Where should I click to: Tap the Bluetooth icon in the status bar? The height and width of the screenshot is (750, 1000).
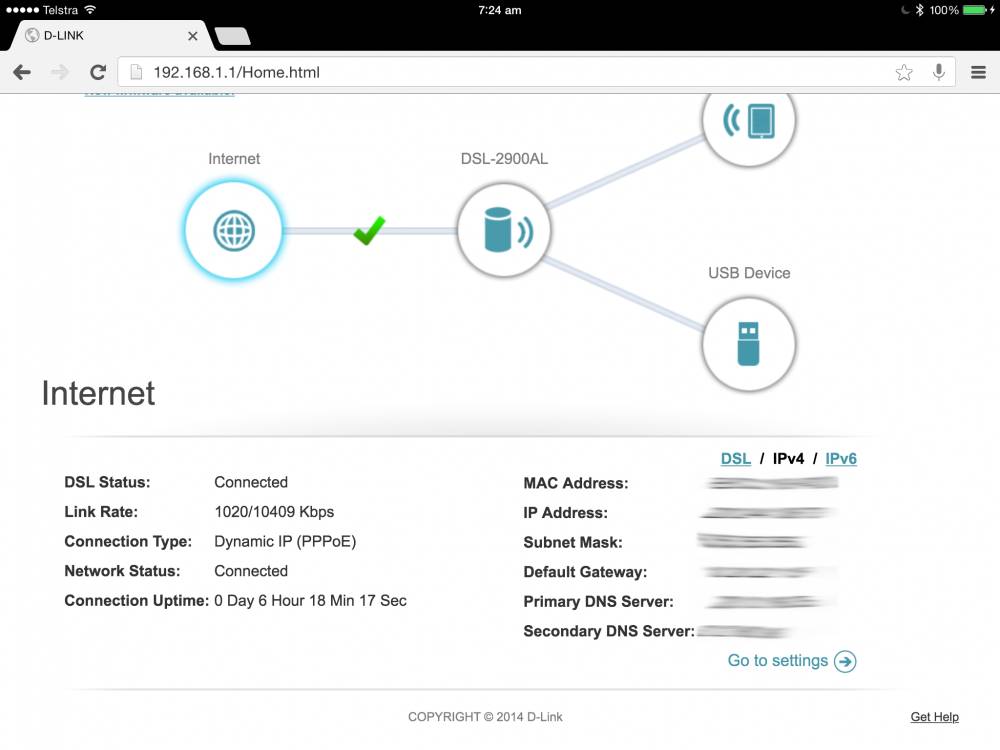[x=919, y=10]
